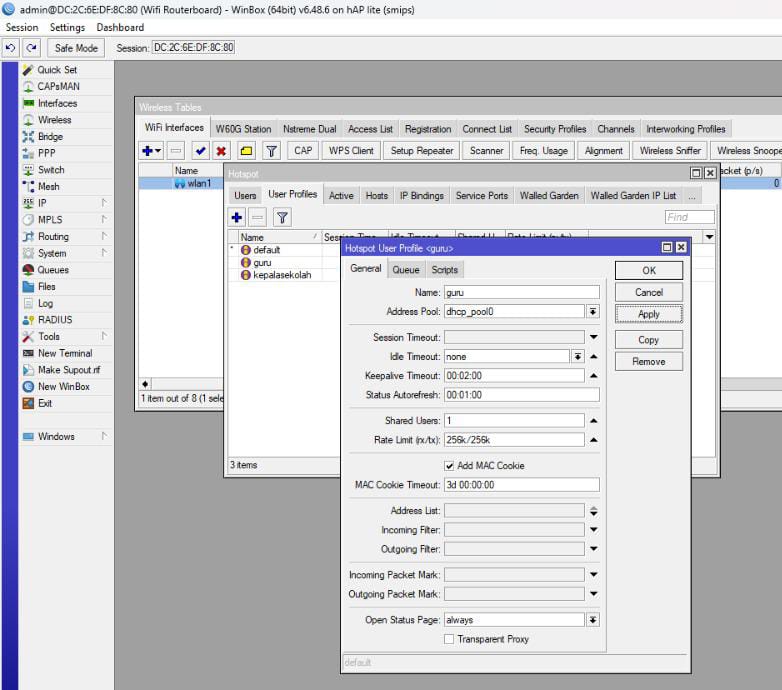This screenshot has height=690, width=782.
Task: Click the MAC Cookie Timeout field
Action: coord(522,485)
